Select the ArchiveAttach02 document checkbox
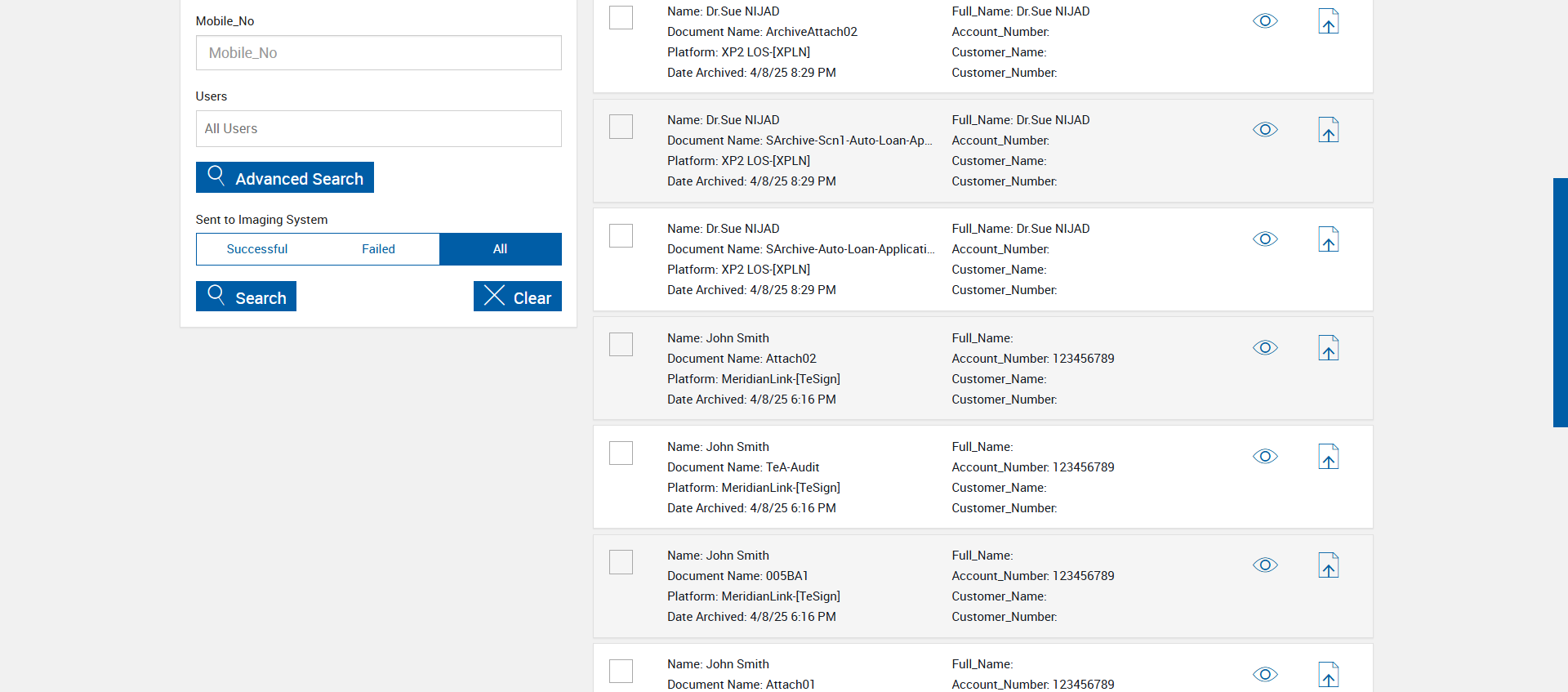 (621, 18)
